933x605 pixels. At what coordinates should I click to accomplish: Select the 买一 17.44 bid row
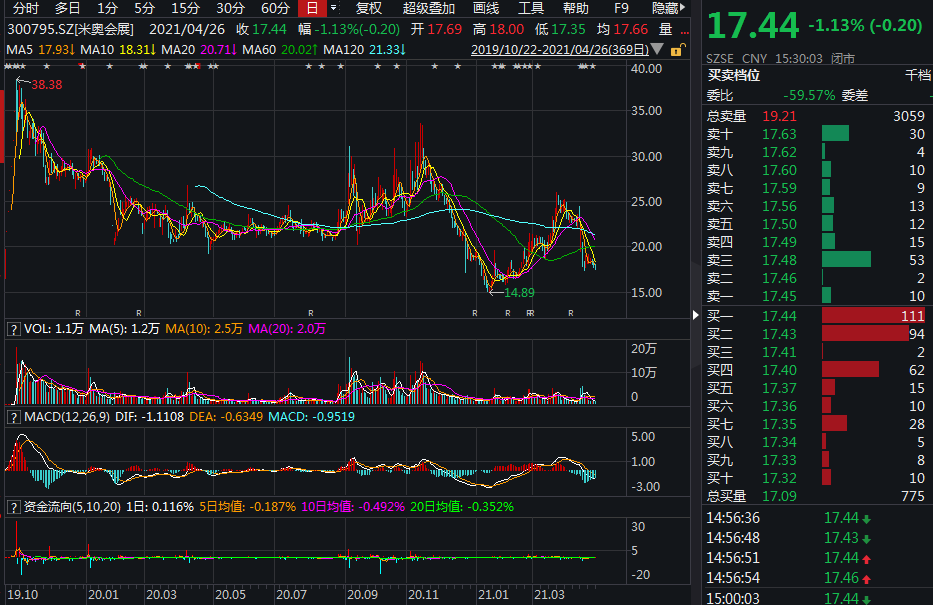816,316
